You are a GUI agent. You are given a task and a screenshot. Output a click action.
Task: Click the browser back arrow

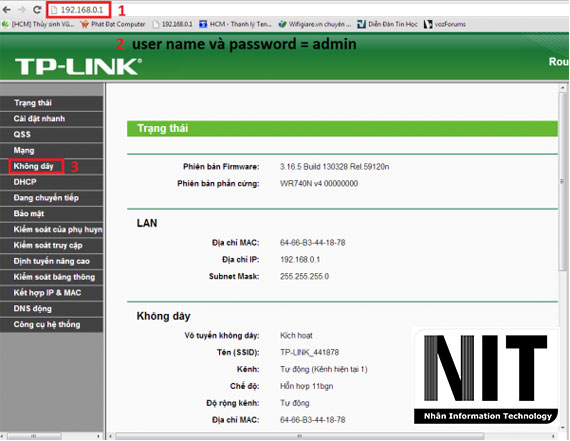click(x=7, y=10)
